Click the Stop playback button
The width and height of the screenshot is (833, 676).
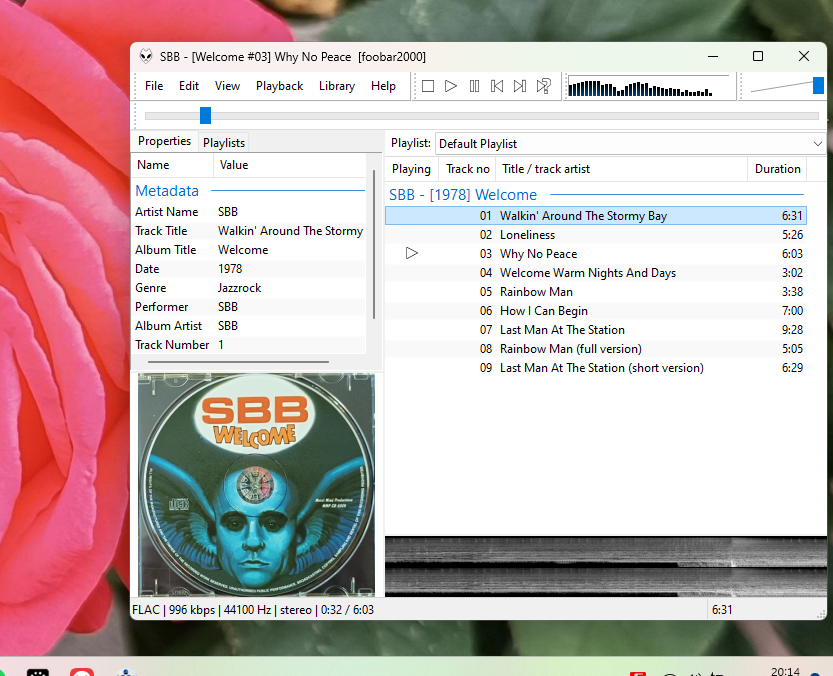point(428,86)
